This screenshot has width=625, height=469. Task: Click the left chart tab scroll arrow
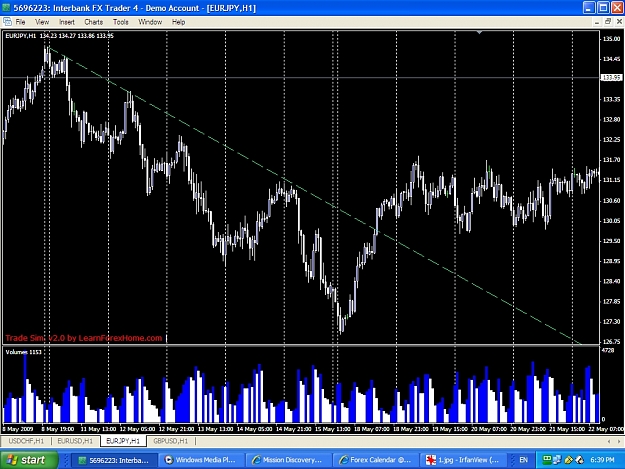coord(609,441)
